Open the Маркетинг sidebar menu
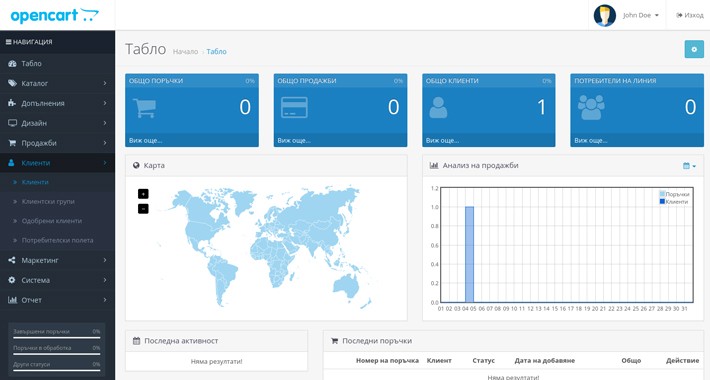This screenshot has height=380, width=710. [58, 260]
